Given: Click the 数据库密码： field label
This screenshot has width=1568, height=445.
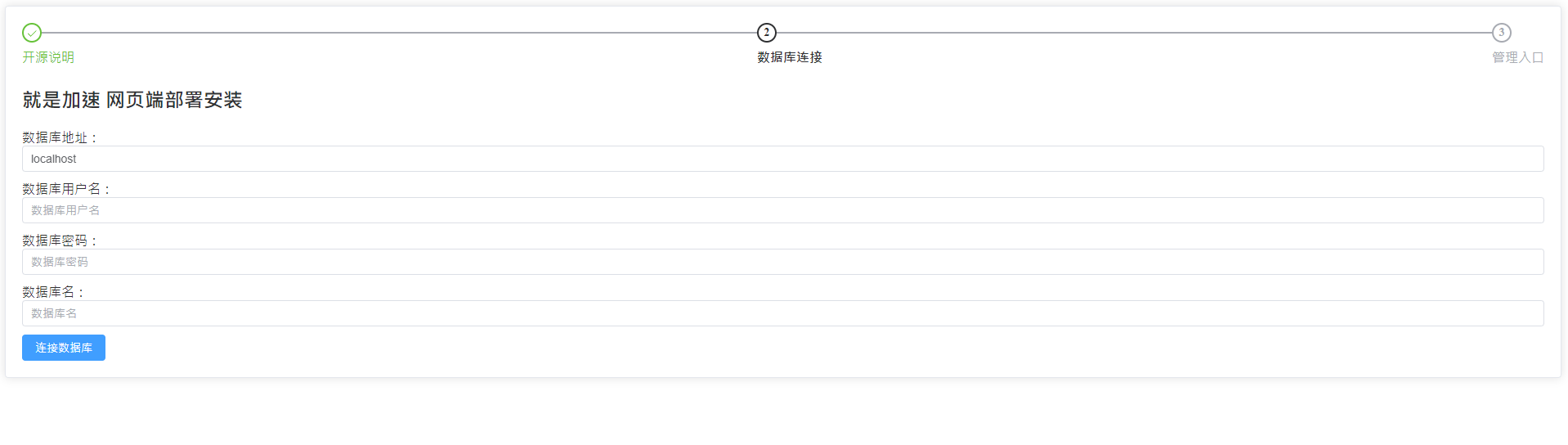Looking at the screenshot, I should (x=60, y=240).
